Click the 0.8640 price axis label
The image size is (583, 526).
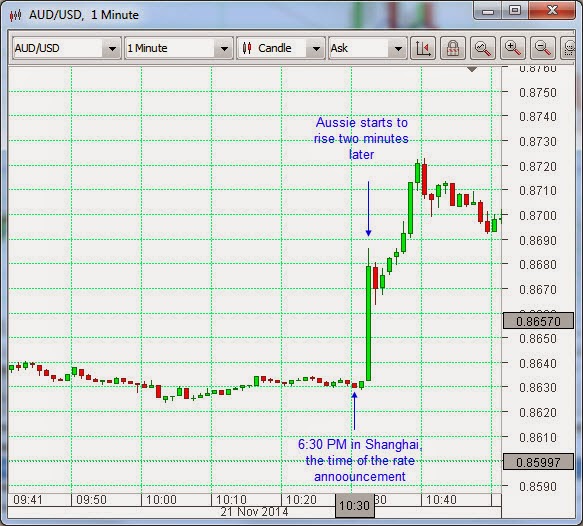(x=538, y=364)
